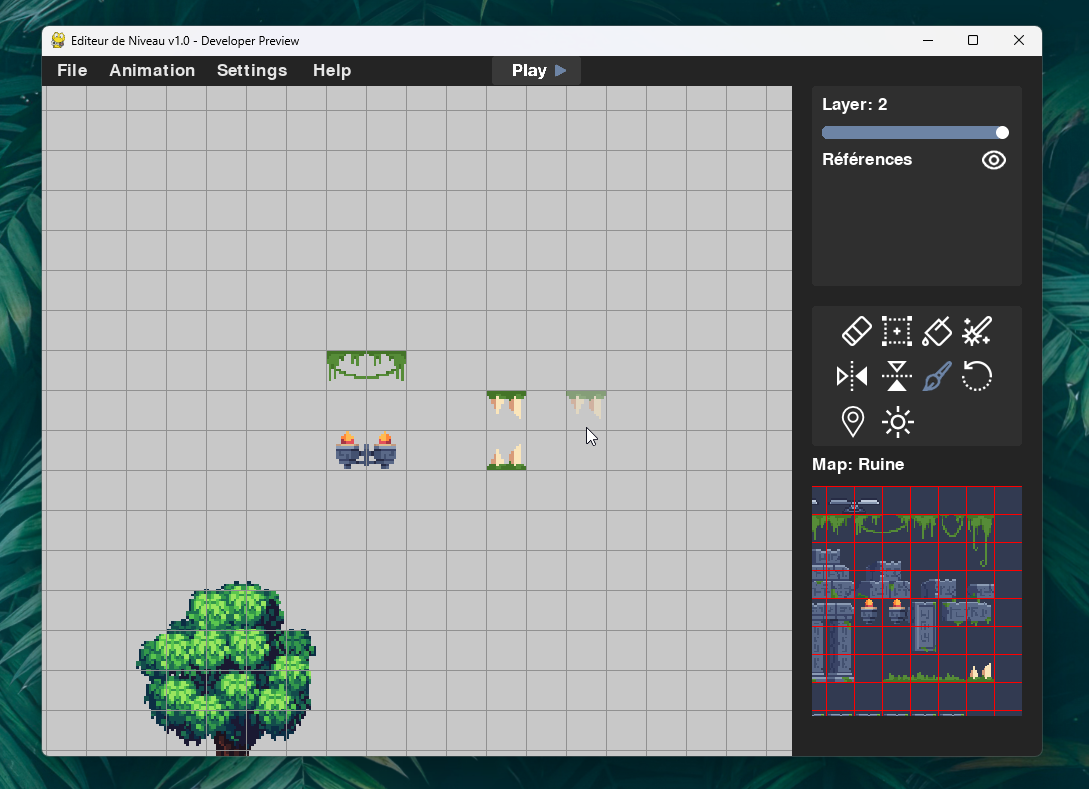Click the 'Références' label
Image resolution: width=1089 pixels, height=789 pixels.
click(x=867, y=159)
